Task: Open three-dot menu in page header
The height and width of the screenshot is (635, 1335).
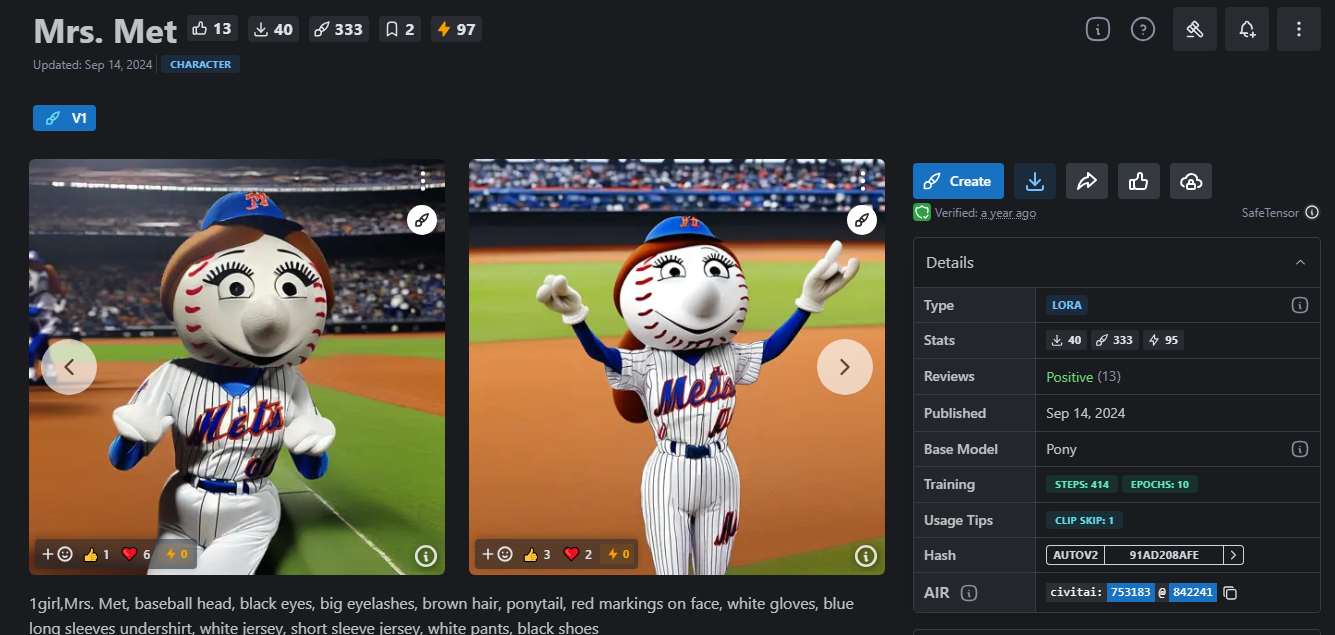Action: click(1299, 29)
